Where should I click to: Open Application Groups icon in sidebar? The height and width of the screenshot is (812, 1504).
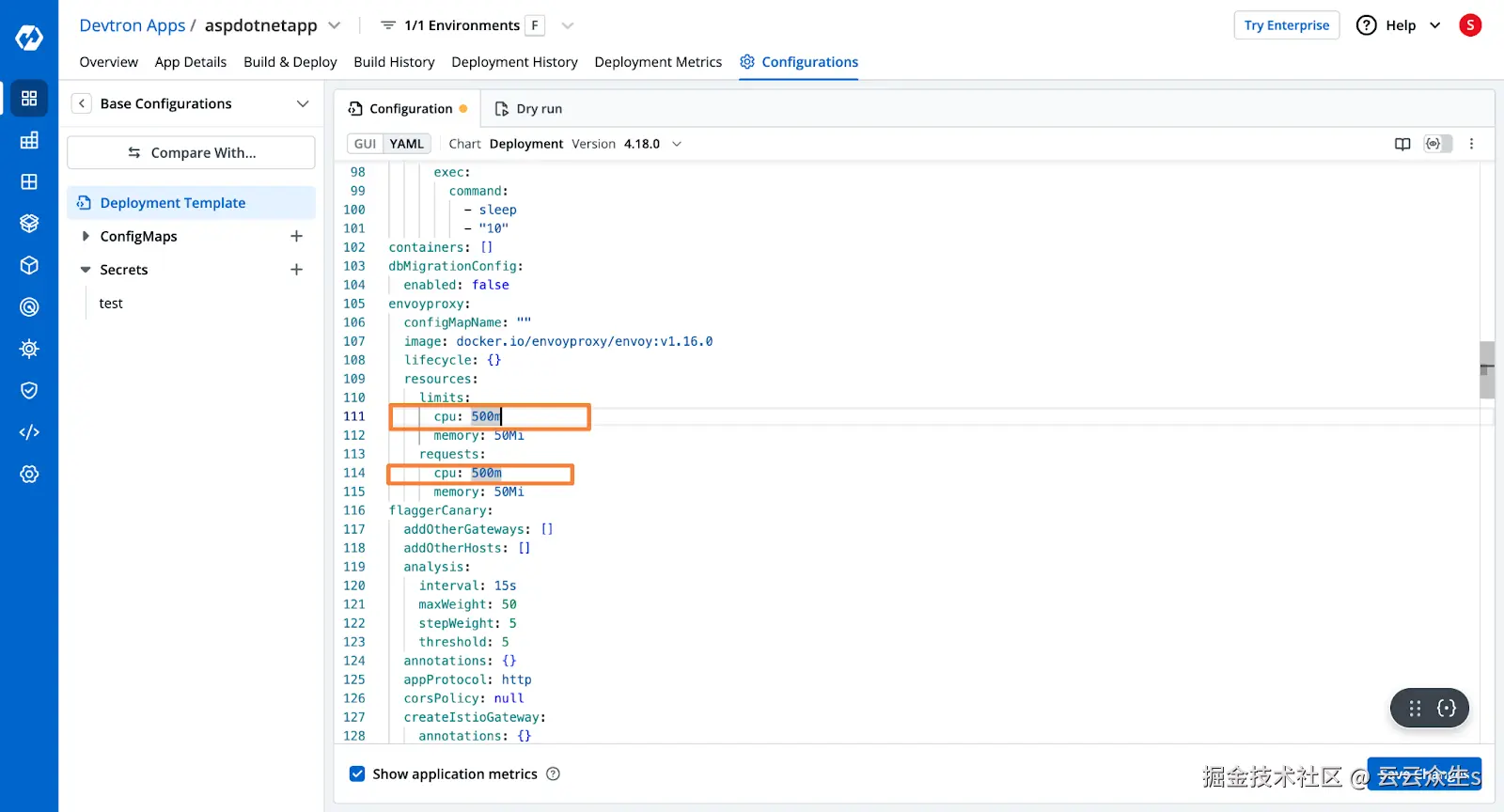29,181
